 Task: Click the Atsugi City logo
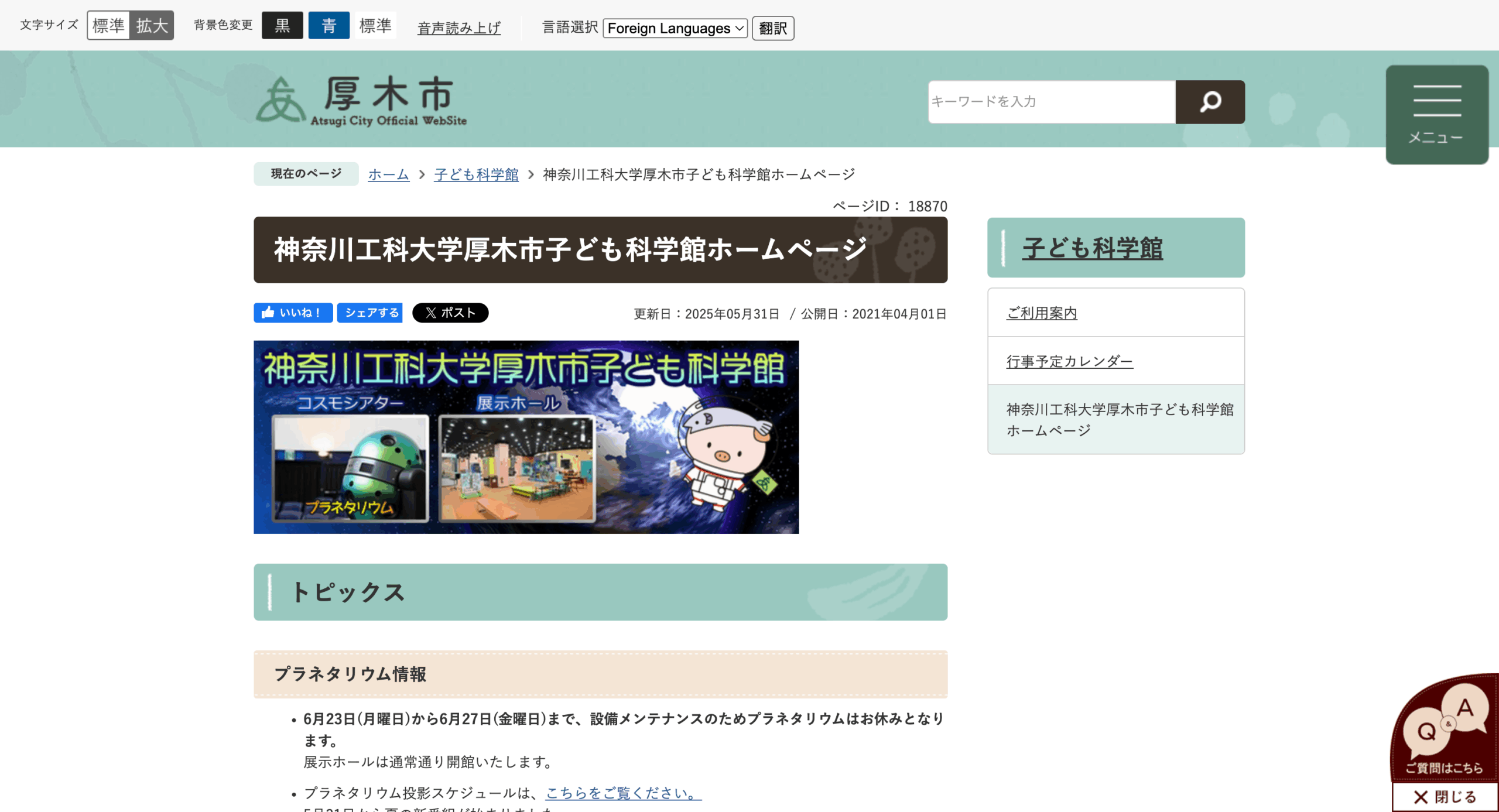361,101
